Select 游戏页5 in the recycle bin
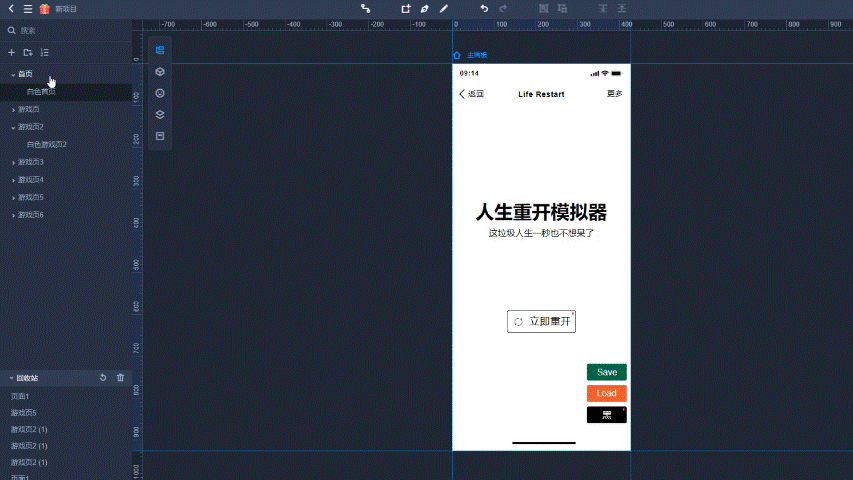Viewport: 853px width, 480px height. coord(23,413)
